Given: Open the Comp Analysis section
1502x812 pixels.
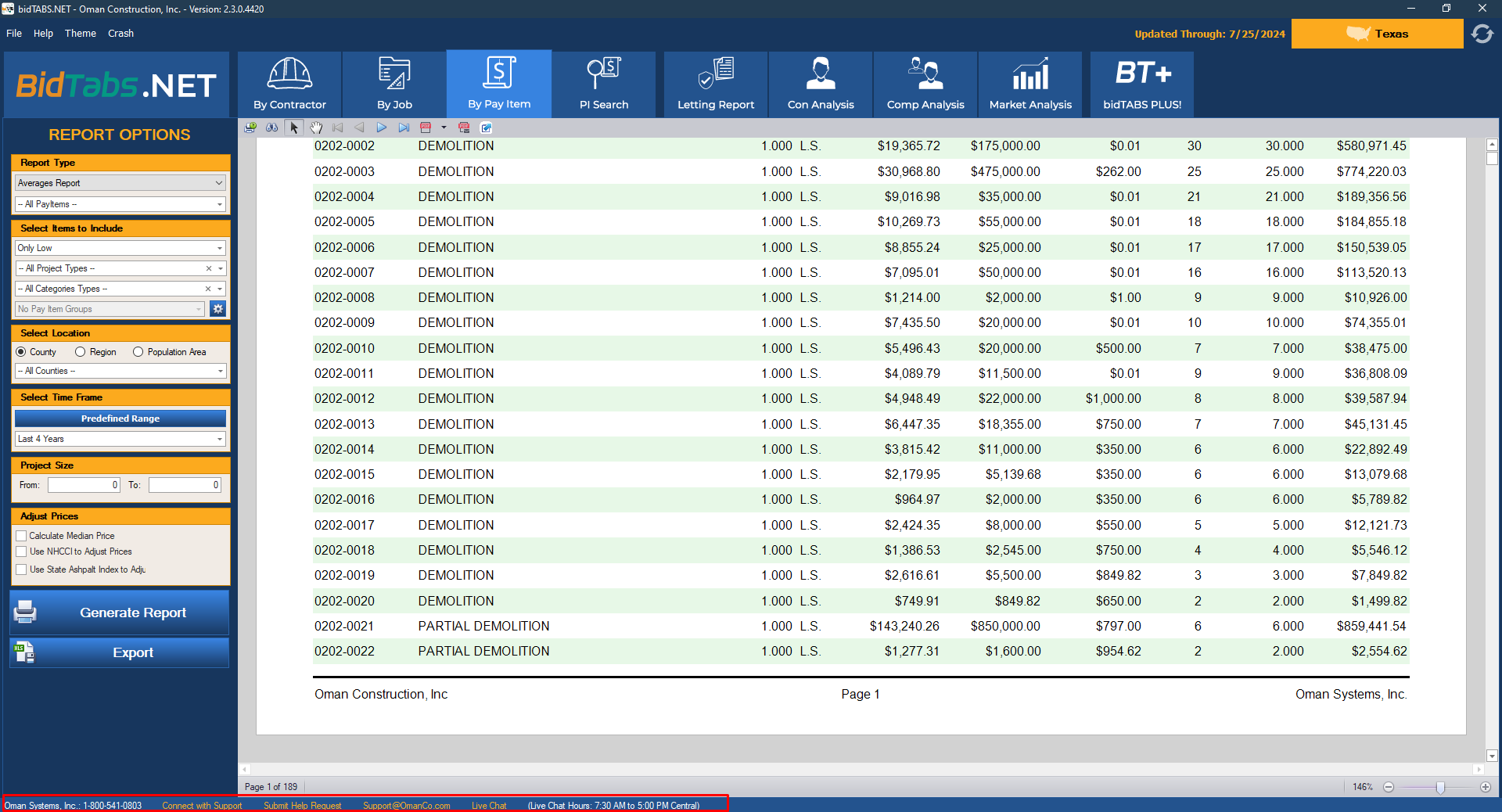Looking at the screenshot, I should pyautogui.click(x=925, y=84).
